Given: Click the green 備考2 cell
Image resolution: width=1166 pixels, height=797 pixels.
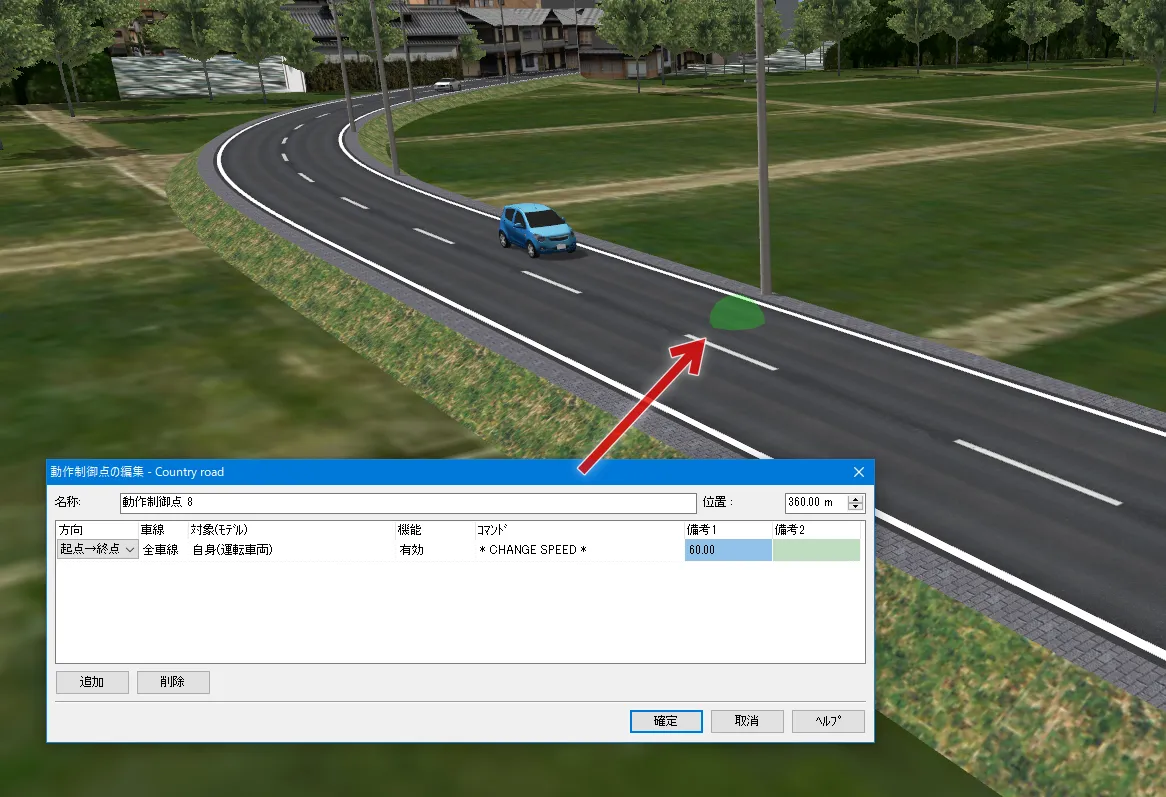Looking at the screenshot, I should coord(815,550).
